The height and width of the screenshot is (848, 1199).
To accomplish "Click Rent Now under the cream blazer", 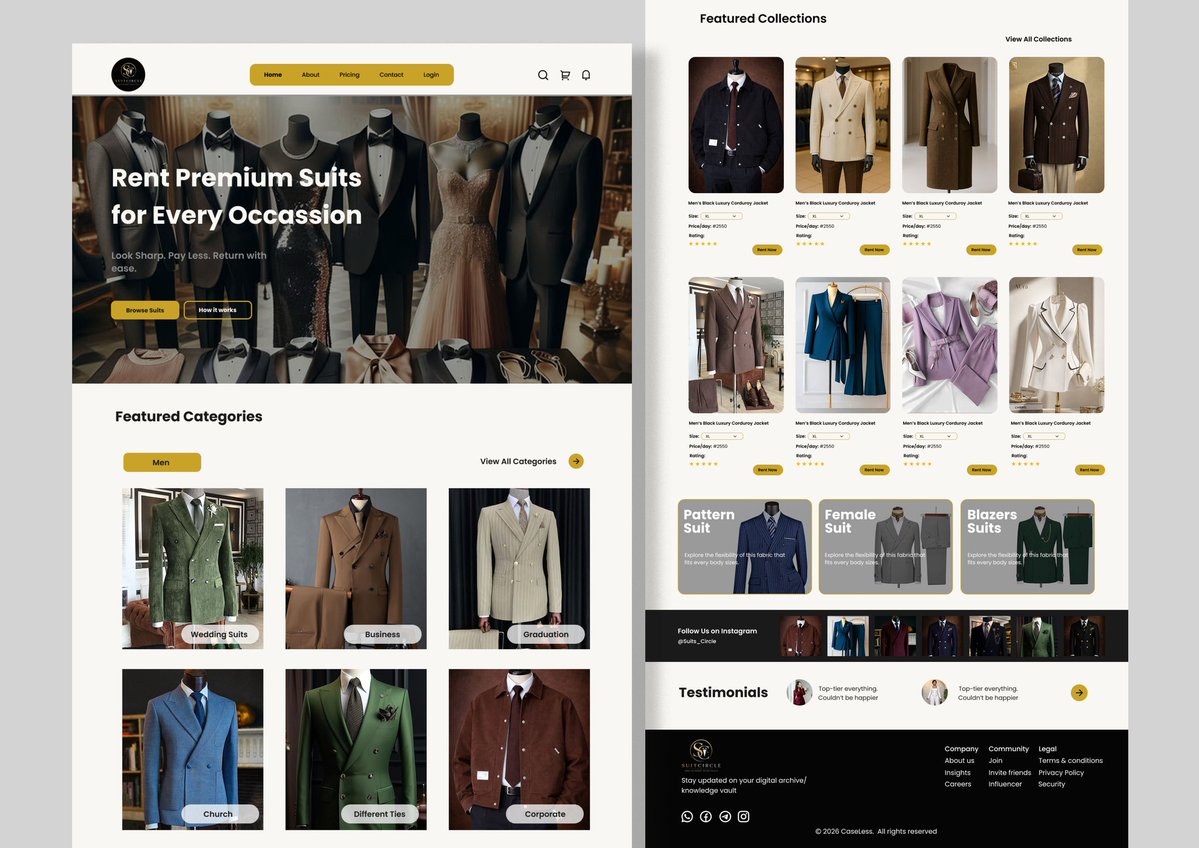I will (x=874, y=249).
